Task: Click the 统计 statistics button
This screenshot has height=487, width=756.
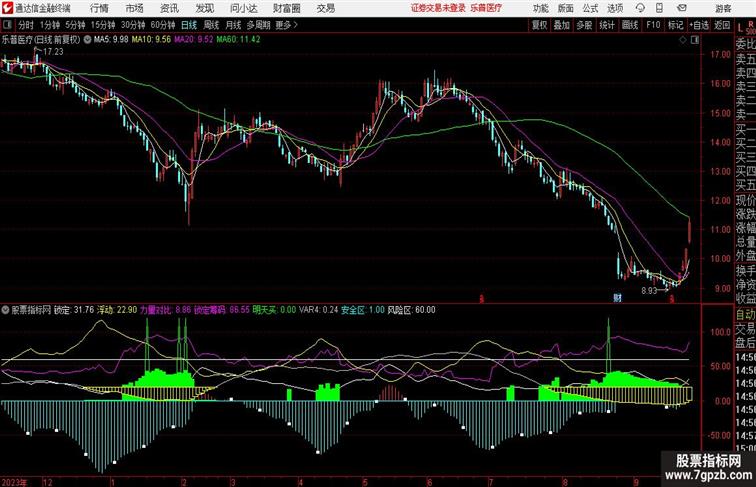Action: (607, 25)
